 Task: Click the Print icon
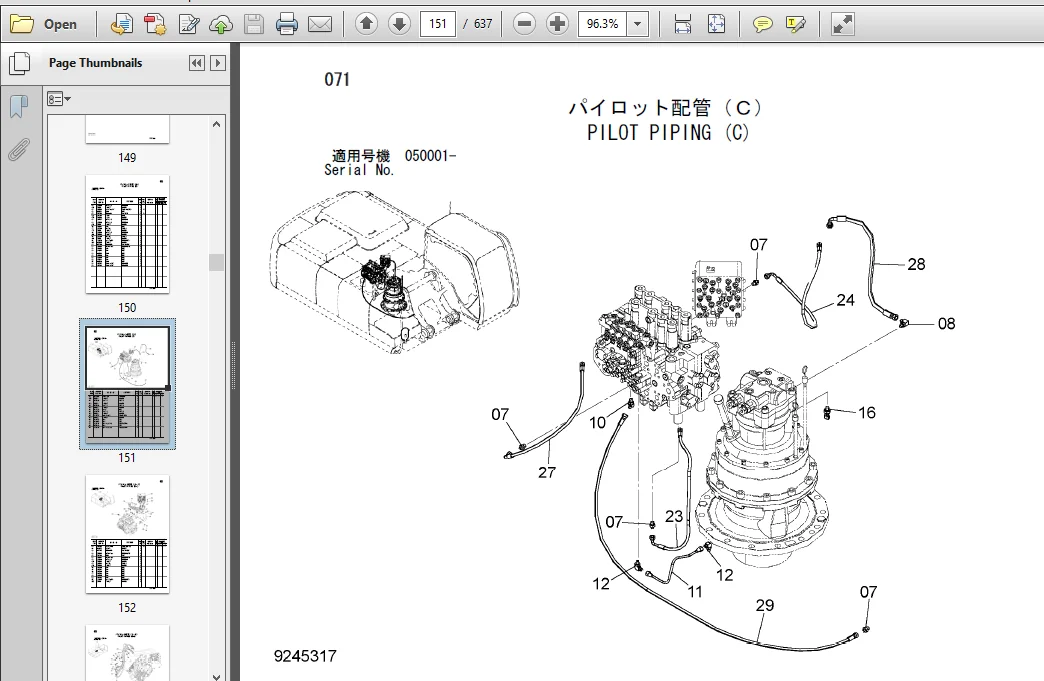286,25
